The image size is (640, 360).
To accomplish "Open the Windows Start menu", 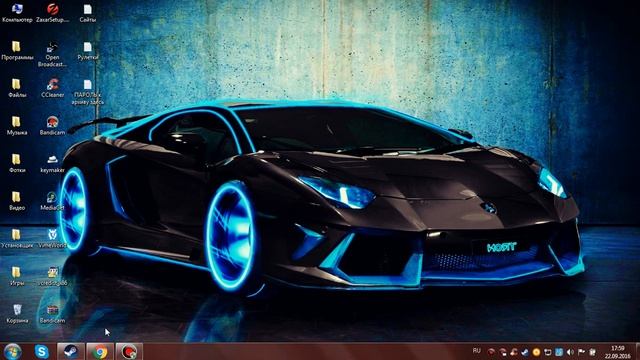I will click(13, 351).
